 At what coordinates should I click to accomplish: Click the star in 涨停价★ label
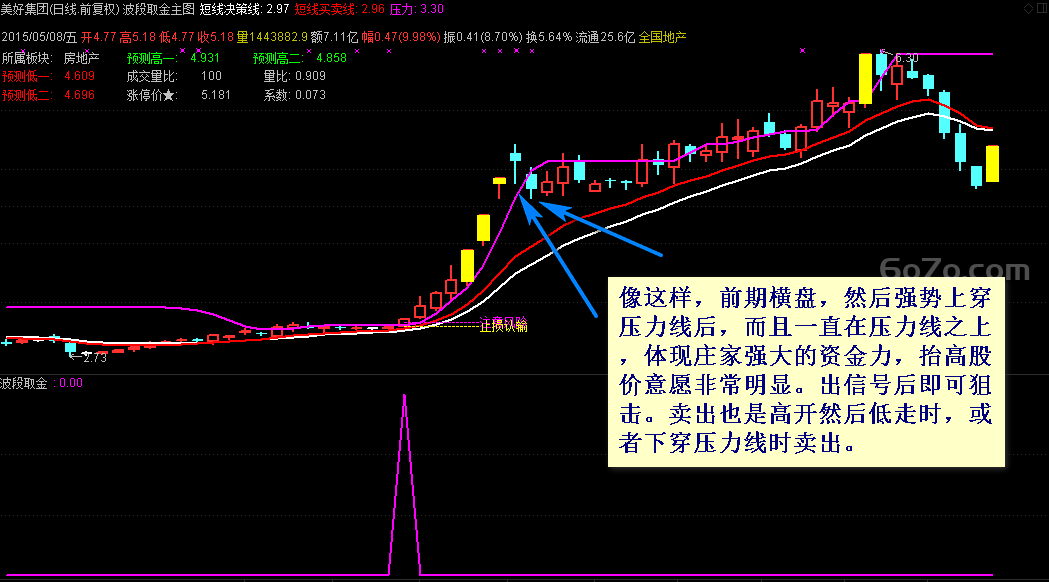click(169, 96)
